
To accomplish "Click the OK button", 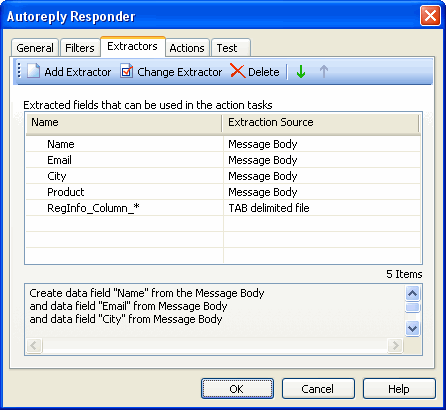I will click(237, 389).
